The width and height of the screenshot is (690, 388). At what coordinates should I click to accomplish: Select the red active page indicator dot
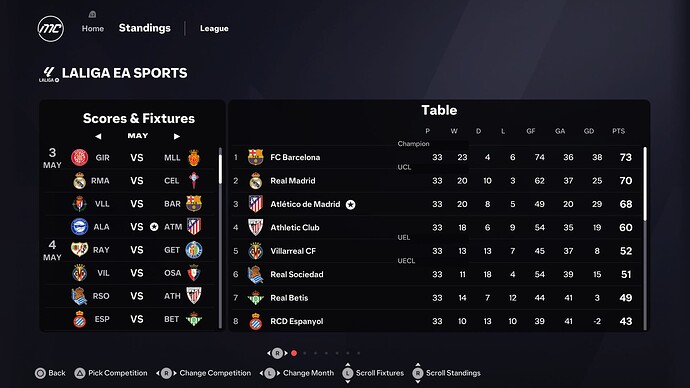pyautogui.click(x=294, y=353)
